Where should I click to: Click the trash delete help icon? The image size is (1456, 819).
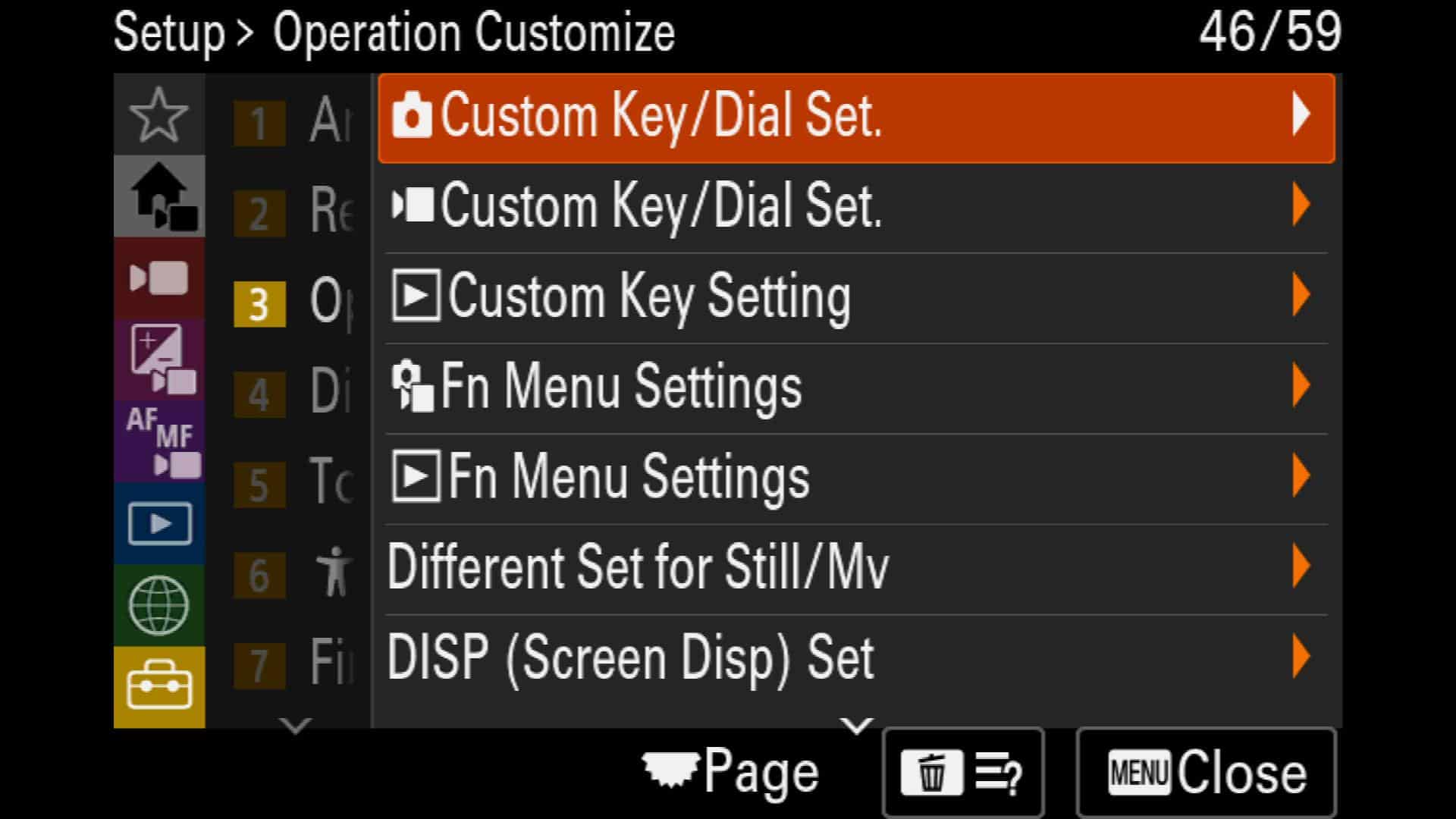[x=963, y=773]
